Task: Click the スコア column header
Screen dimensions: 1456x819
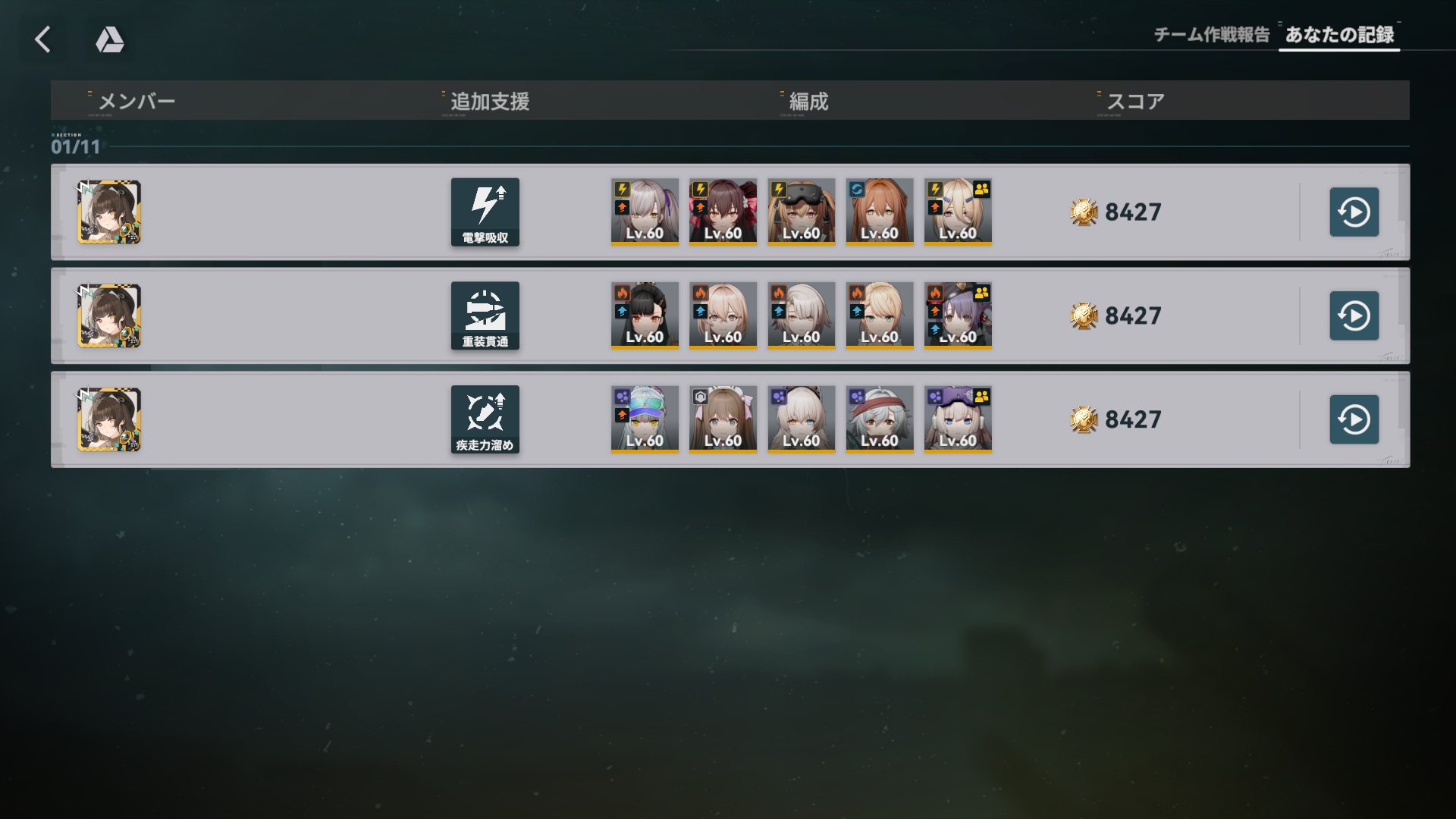Action: coord(1135,101)
